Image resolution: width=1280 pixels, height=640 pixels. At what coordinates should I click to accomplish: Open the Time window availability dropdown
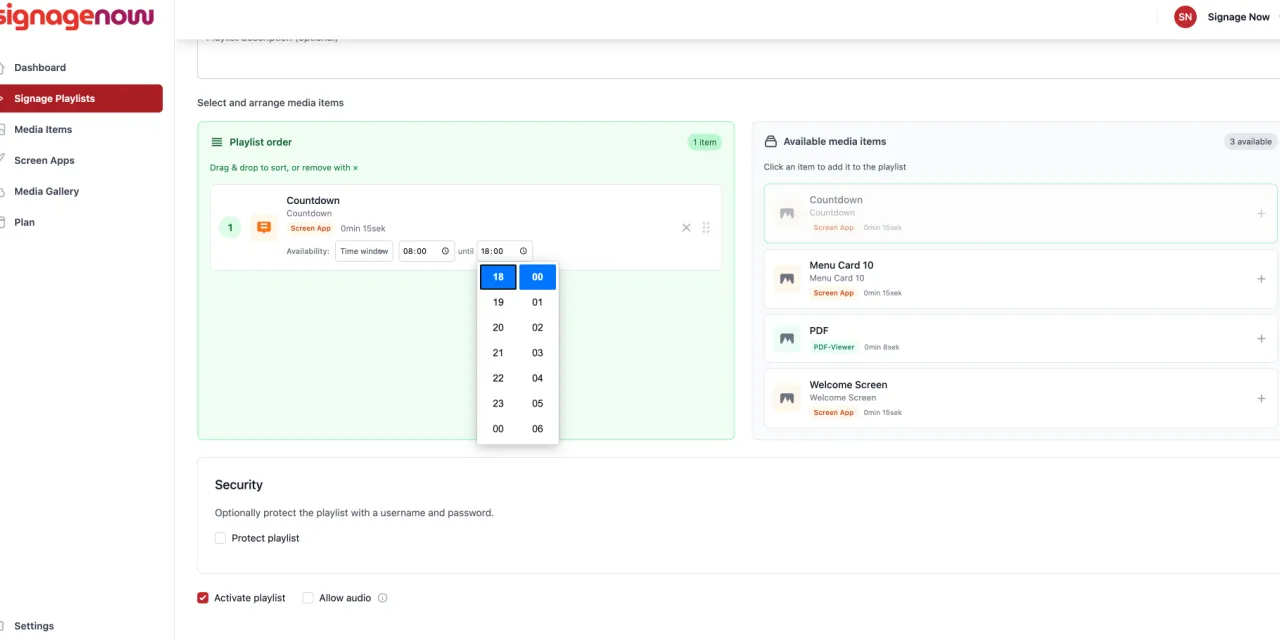pyautogui.click(x=364, y=251)
